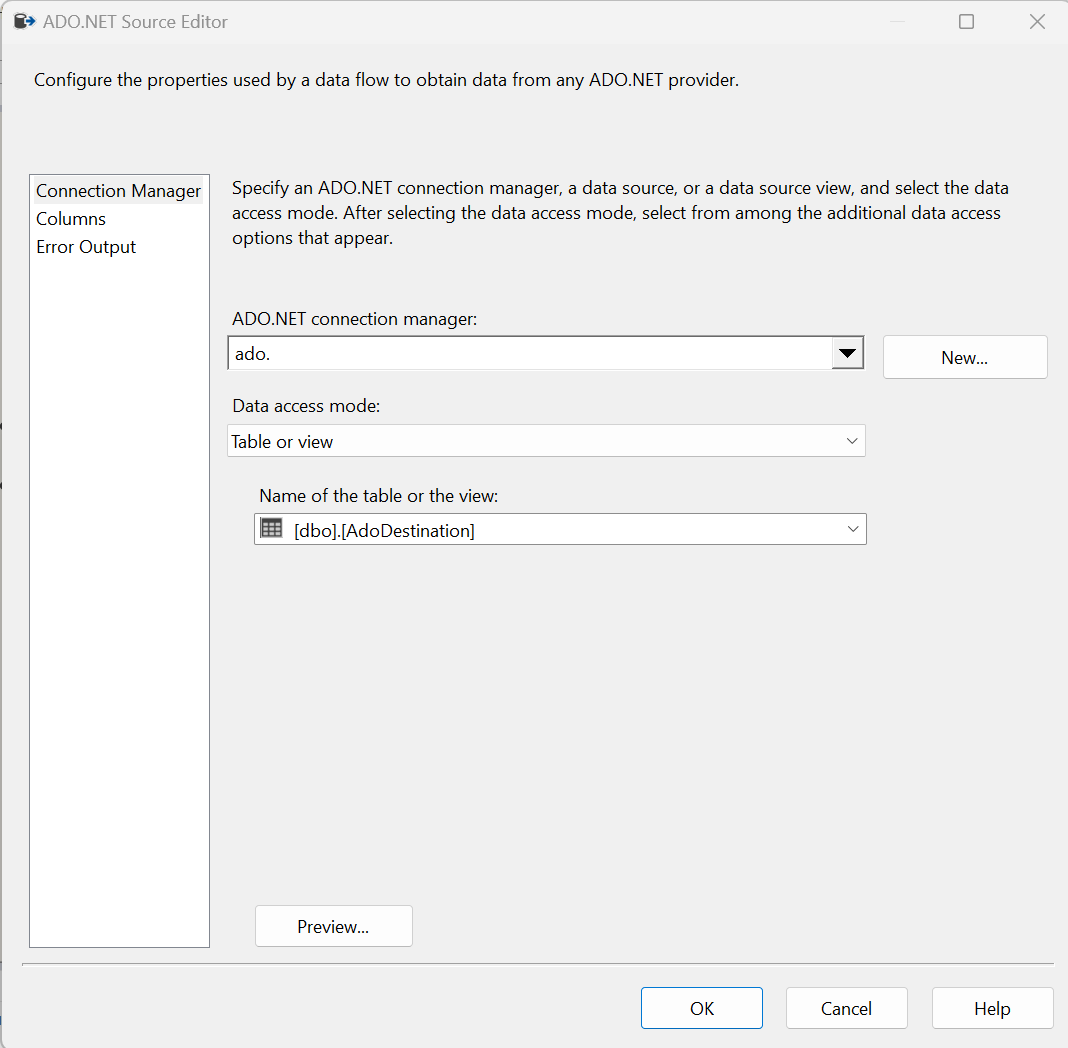Close the ADO.NET Source Editor window
The width and height of the screenshot is (1068, 1048).
[1037, 20]
